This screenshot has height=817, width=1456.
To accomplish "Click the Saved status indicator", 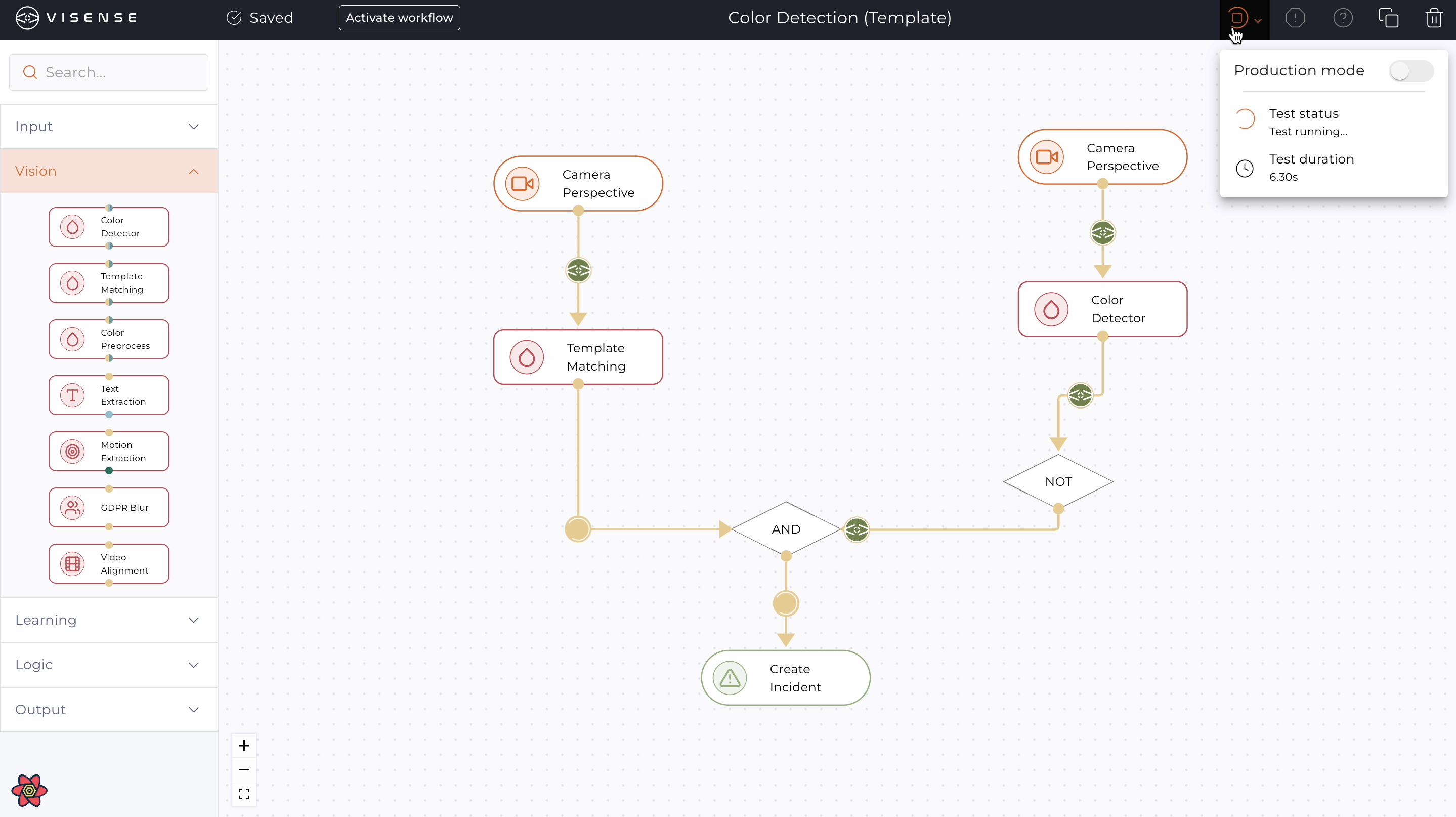I will pyautogui.click(x=261, y=18).
